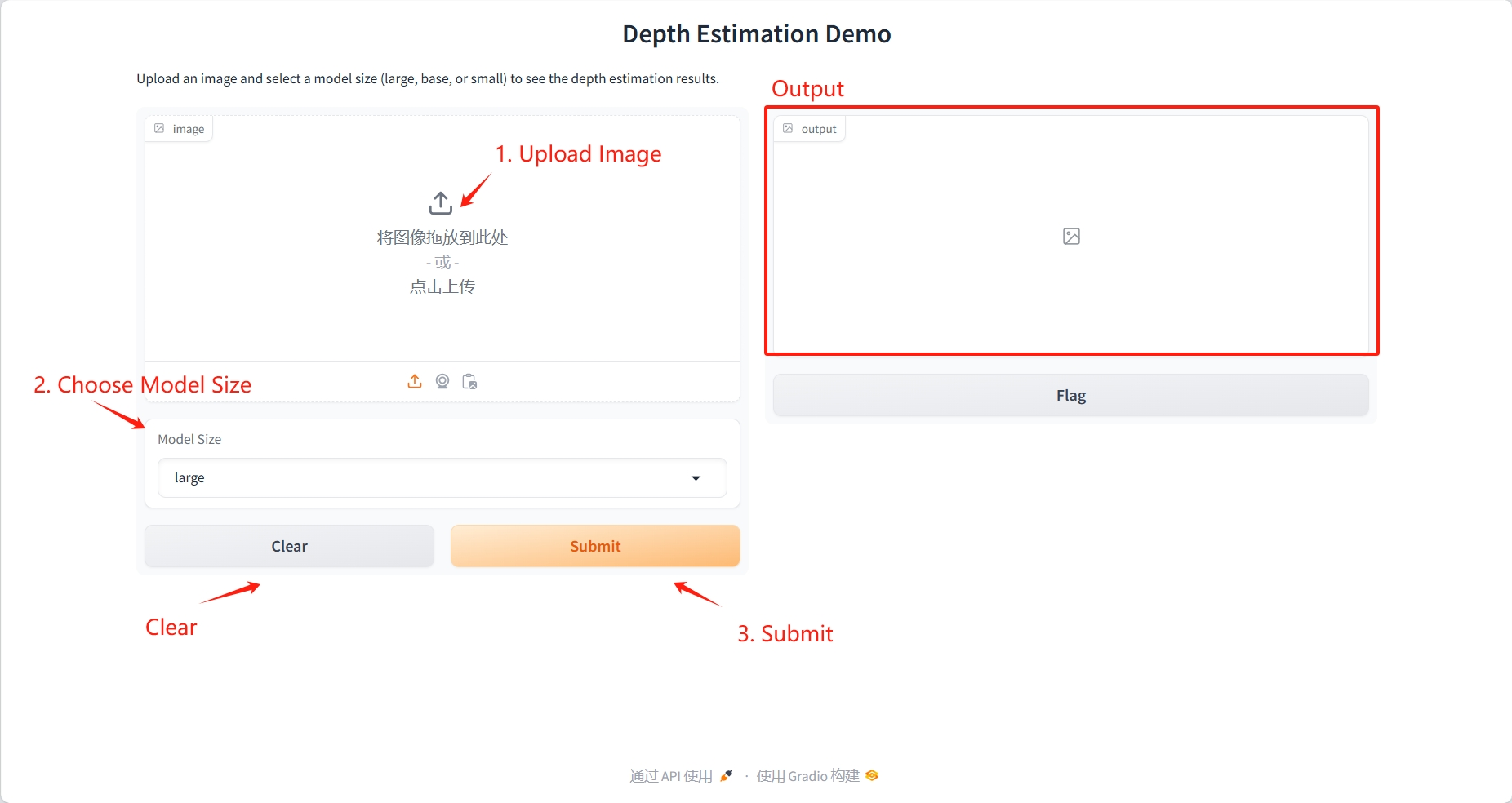Click the placeholder image icon in output

(x=1071, y=237)
